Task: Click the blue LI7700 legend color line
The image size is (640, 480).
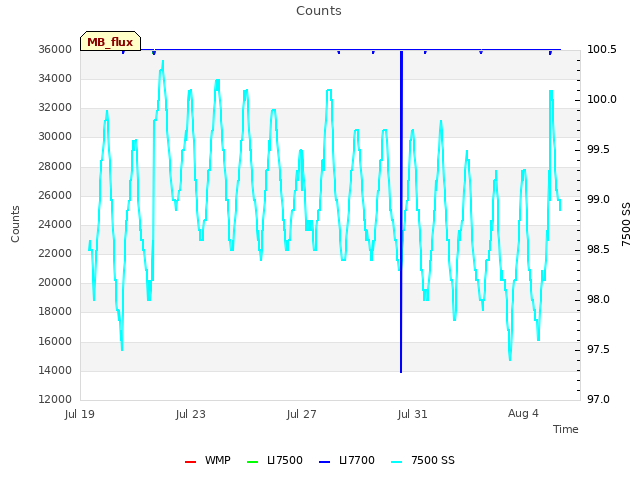Action: (324, 462)
